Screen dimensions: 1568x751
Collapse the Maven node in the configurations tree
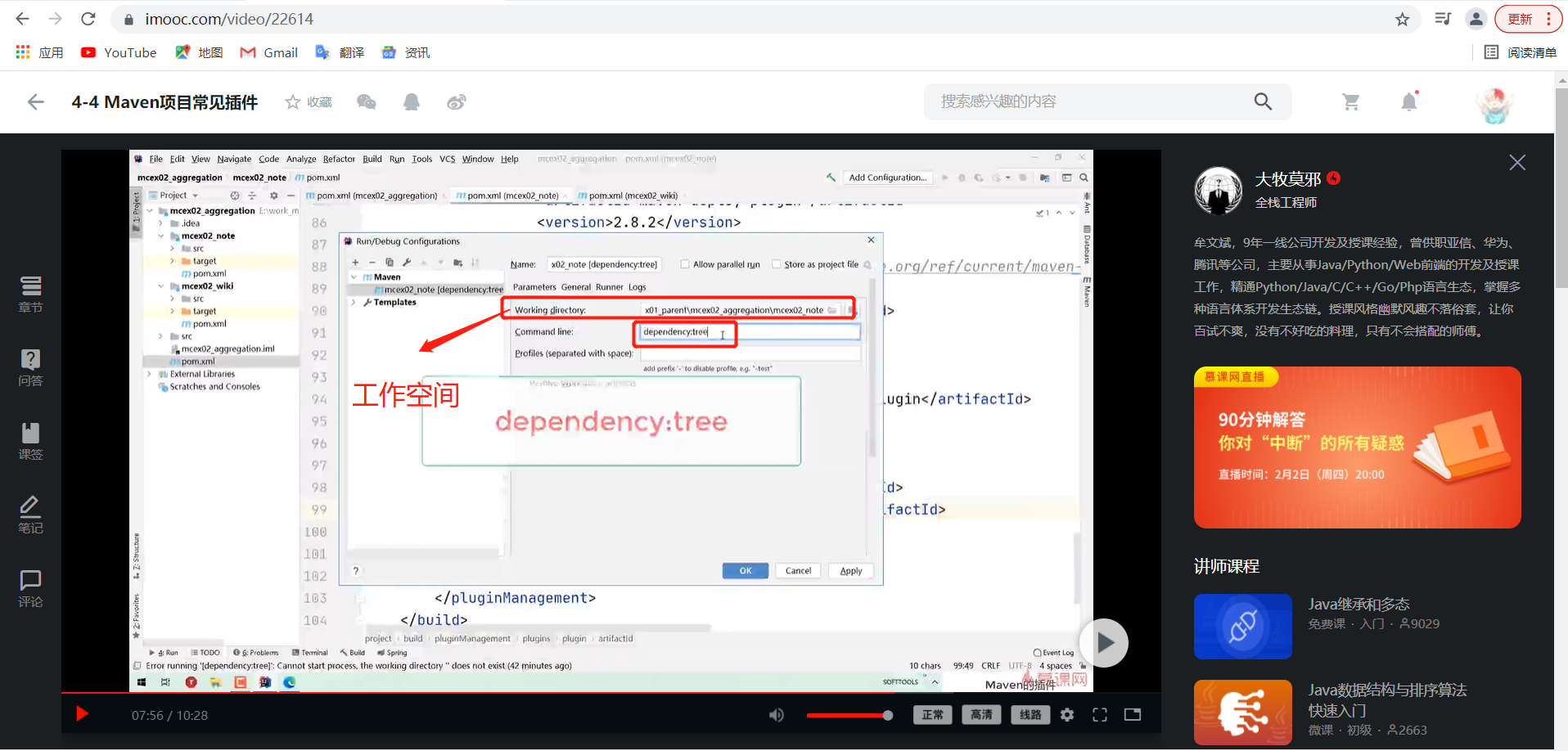point(354,277)
